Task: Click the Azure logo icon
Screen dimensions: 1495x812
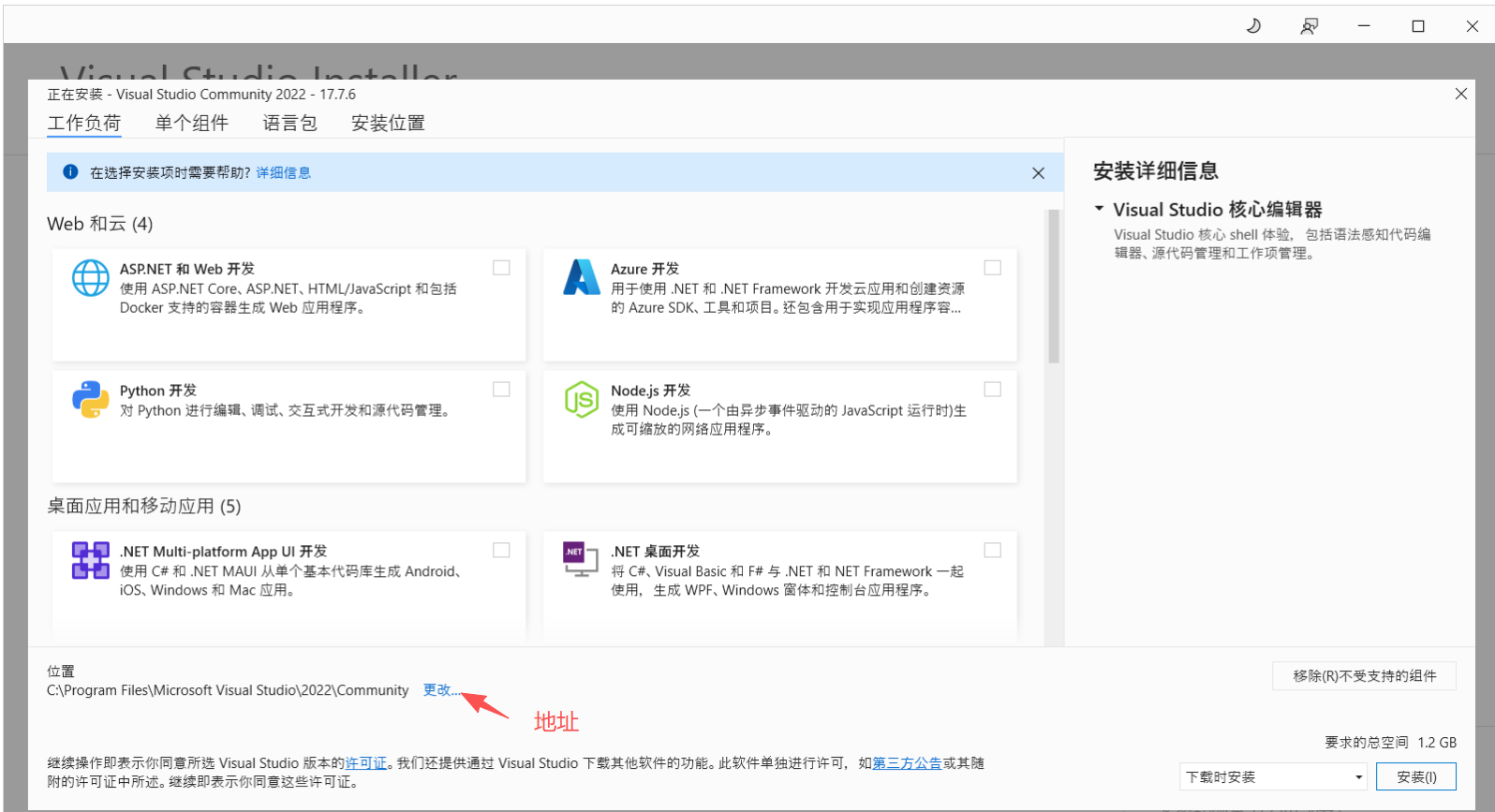Action: (582, 277)
